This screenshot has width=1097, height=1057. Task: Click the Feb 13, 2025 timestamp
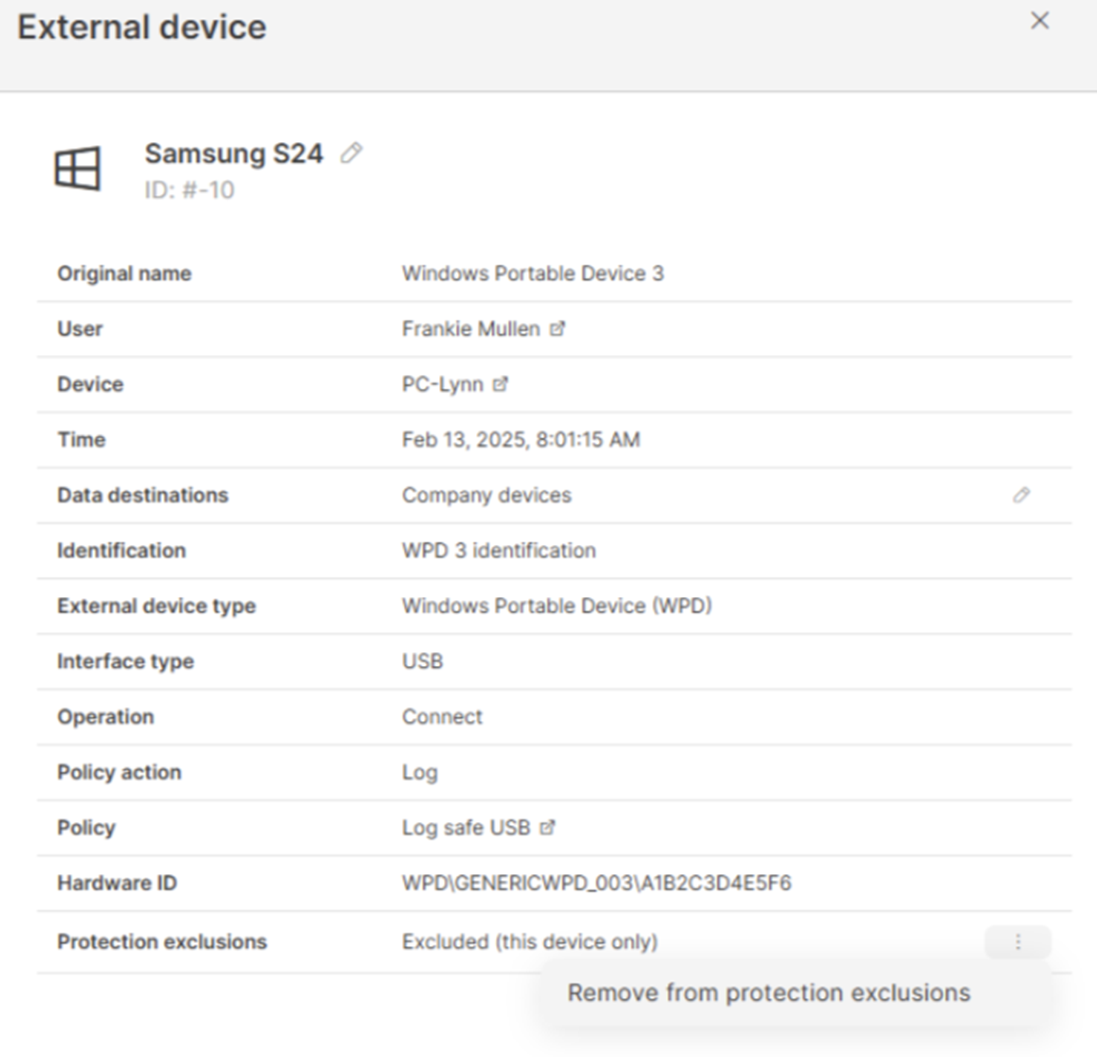pos(520,439)
